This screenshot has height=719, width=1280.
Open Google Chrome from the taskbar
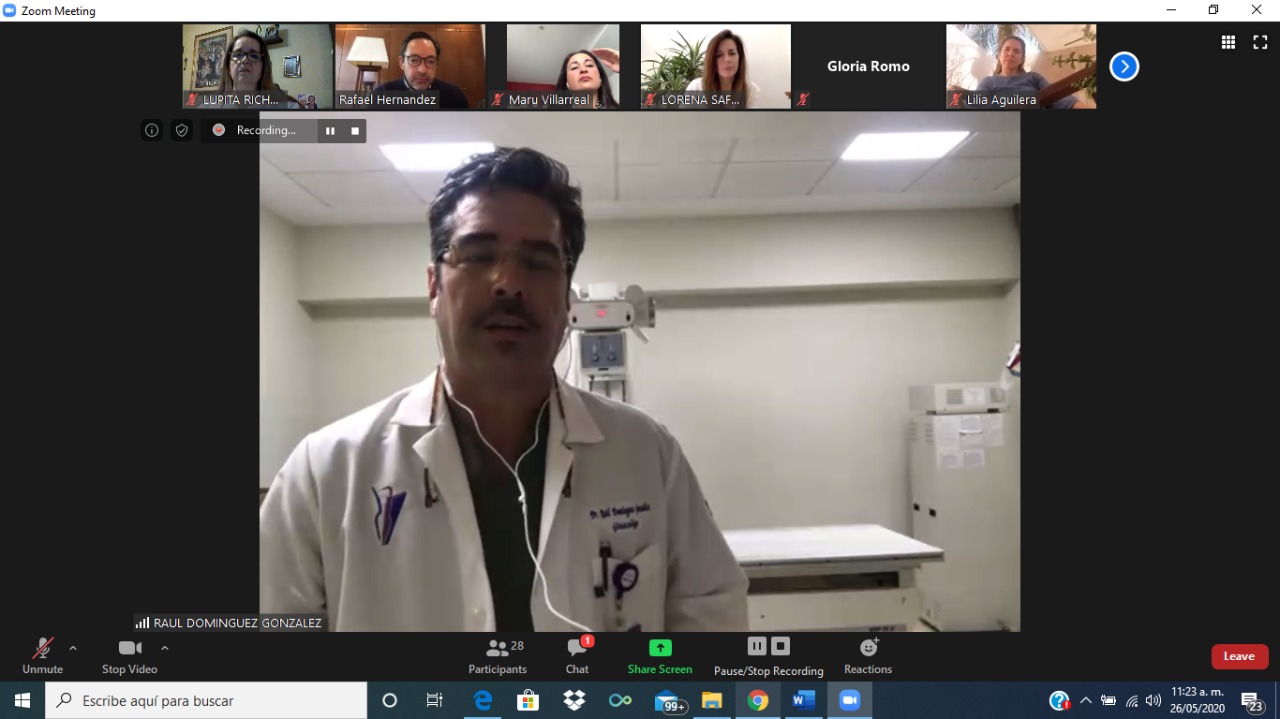pyautogui.click(x=758, y=701)
